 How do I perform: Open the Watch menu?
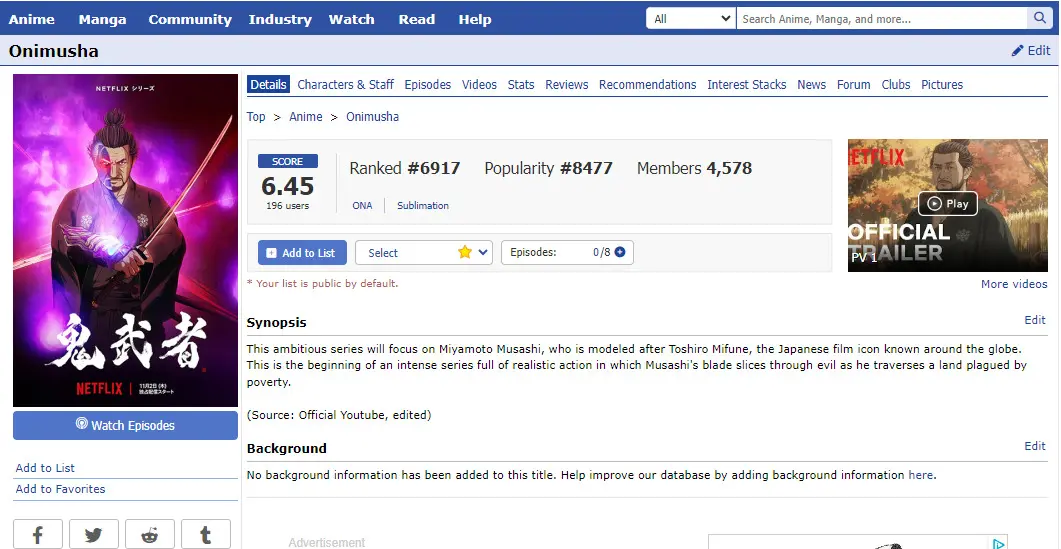(351, 19)
